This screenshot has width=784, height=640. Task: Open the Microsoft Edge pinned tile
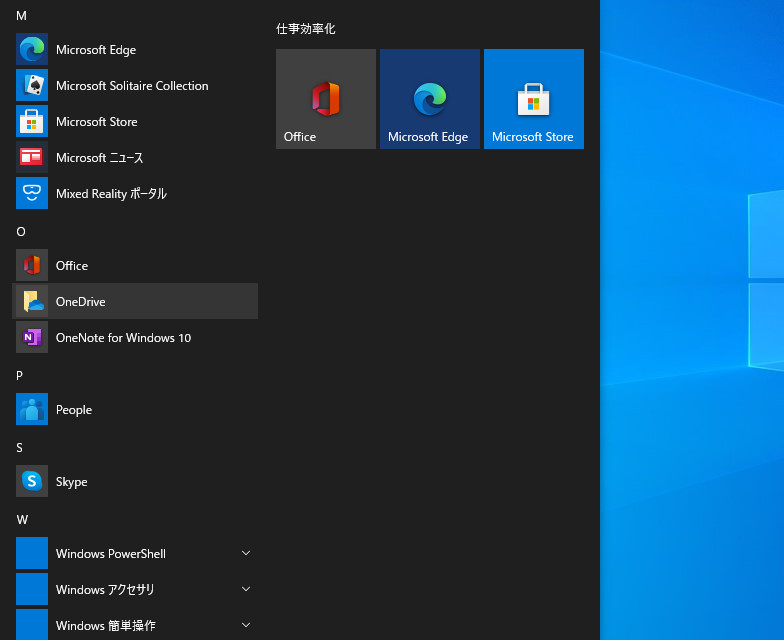[x=430, y=99]
